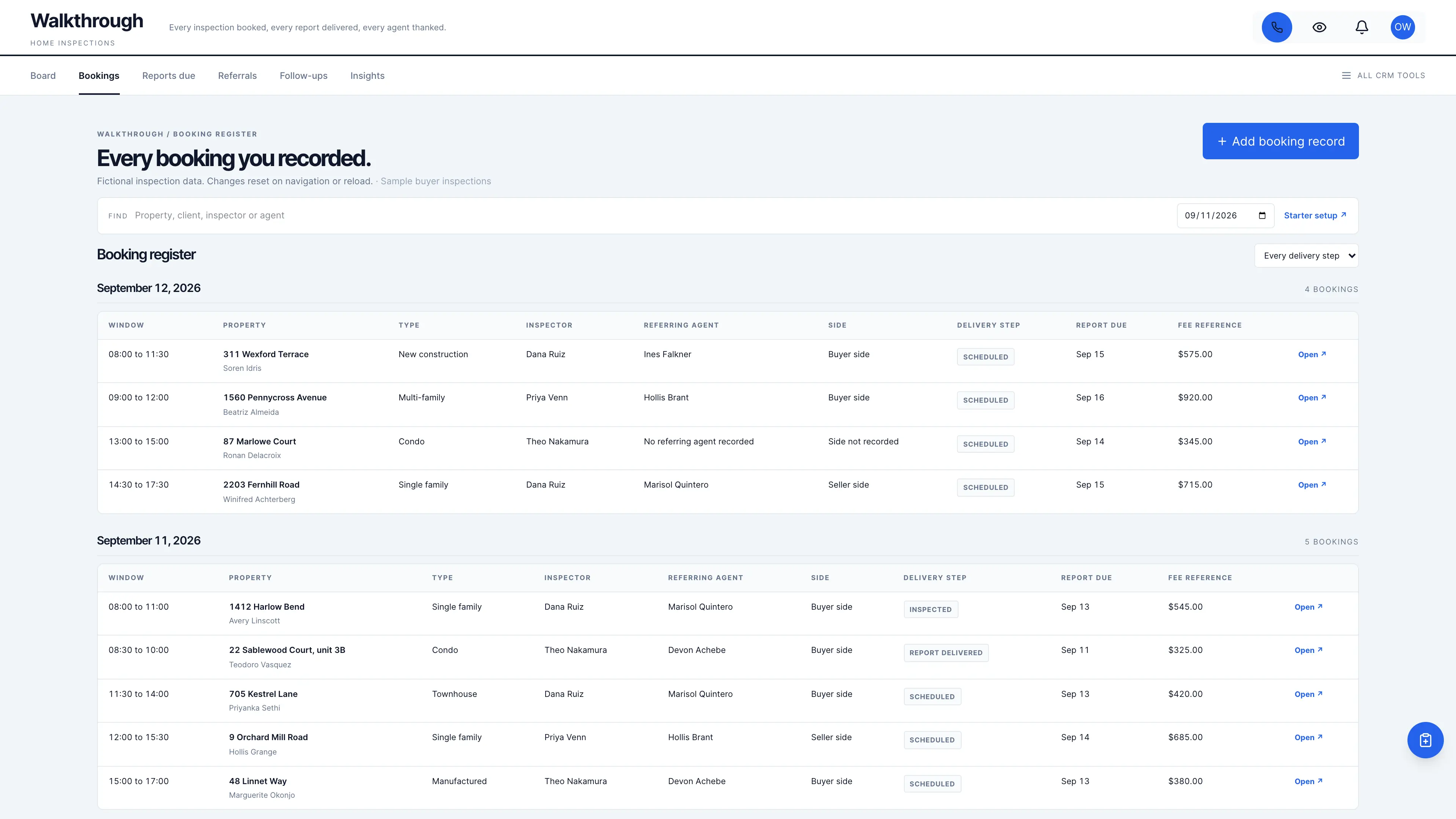Click 1560 Pennycross Avenue property name

(x=275, y=397)
